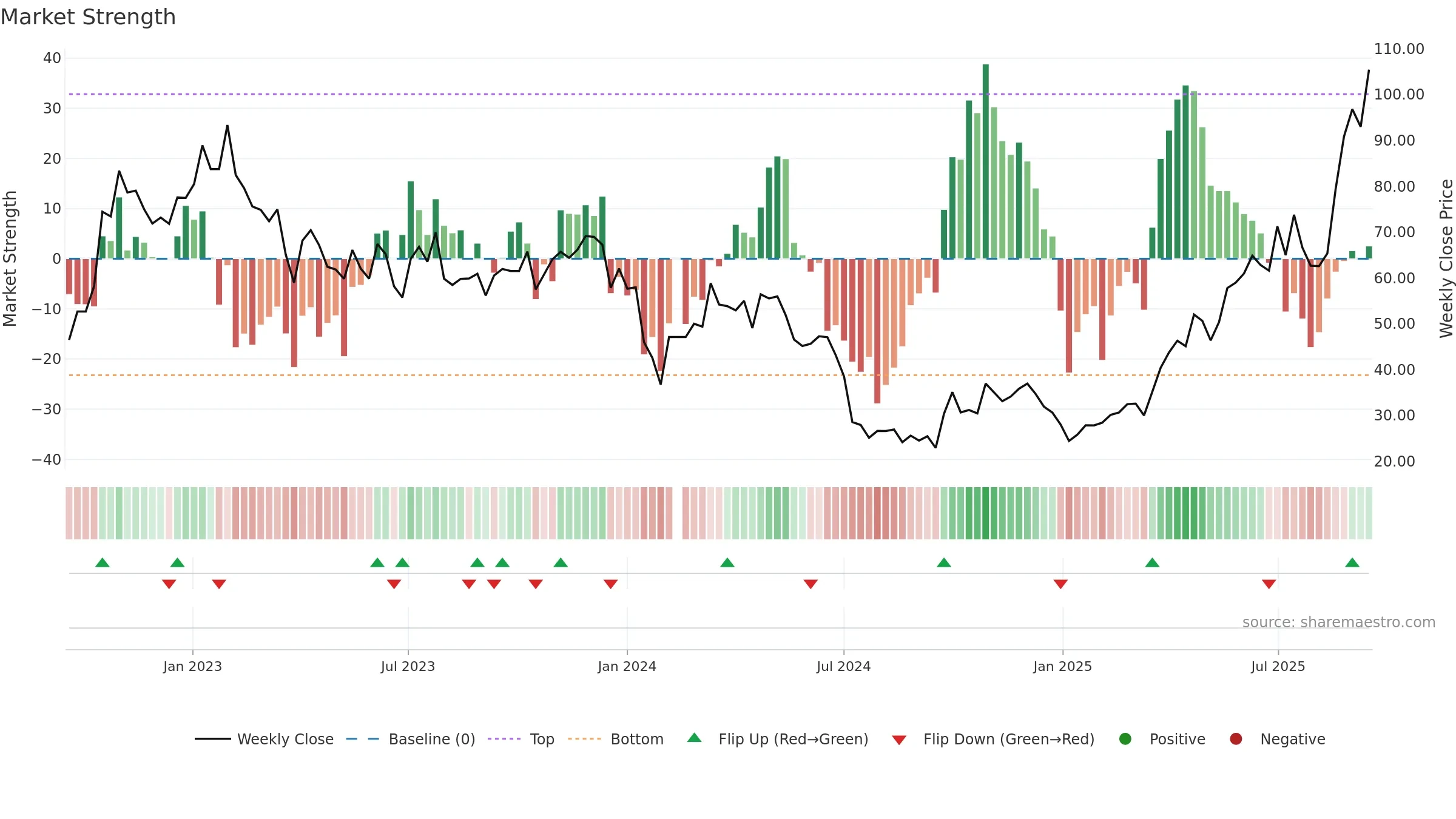Click the Jul 2025 x-axis label
This screenshot has width=1456, height=819.
(1278, 666)
